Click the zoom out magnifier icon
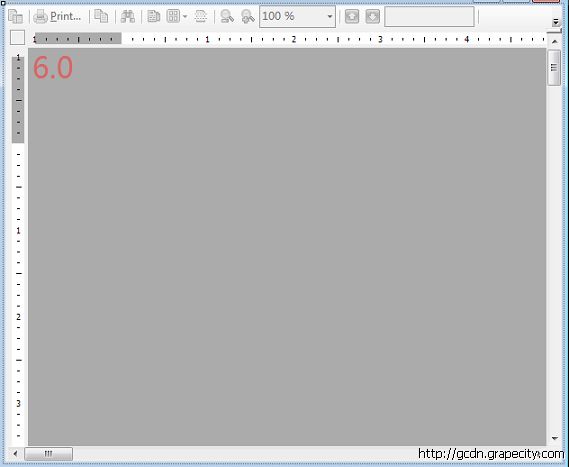Screen dimensions: 569x467 coord(227,17)
